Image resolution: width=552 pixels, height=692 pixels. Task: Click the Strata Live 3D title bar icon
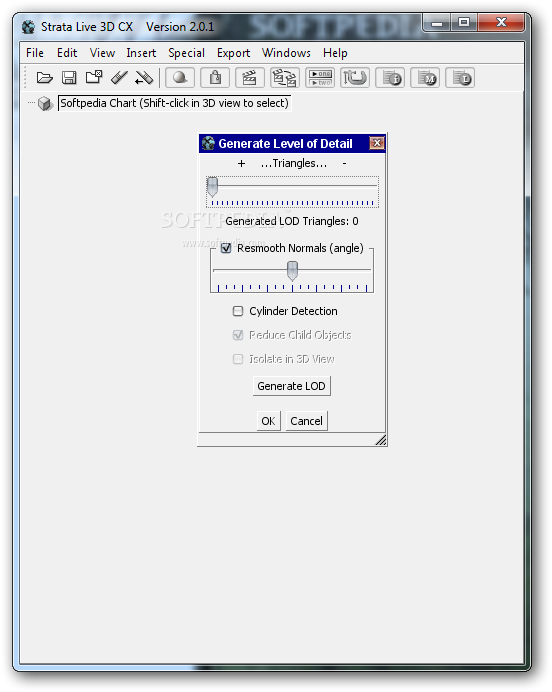pyautogui.click(x=28, y=27)
